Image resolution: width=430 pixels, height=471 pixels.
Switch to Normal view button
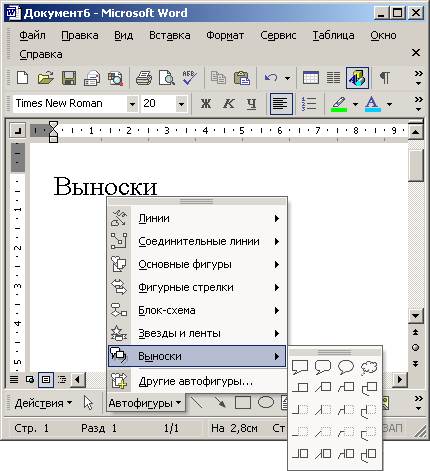pos(14,380)
